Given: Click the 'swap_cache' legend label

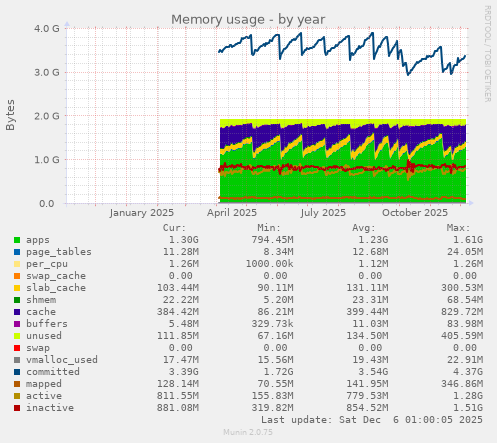Looking at the screenshot, I should 56,276.
